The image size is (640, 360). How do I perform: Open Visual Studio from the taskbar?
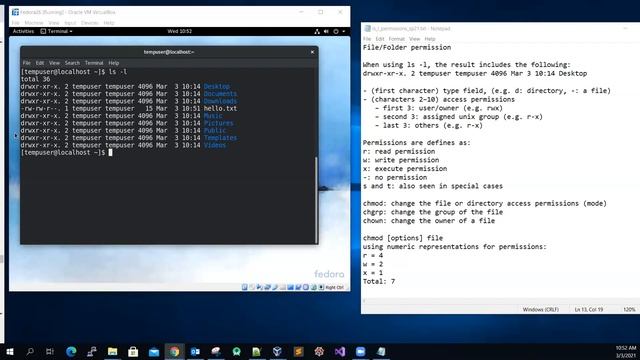coord(340,351)
